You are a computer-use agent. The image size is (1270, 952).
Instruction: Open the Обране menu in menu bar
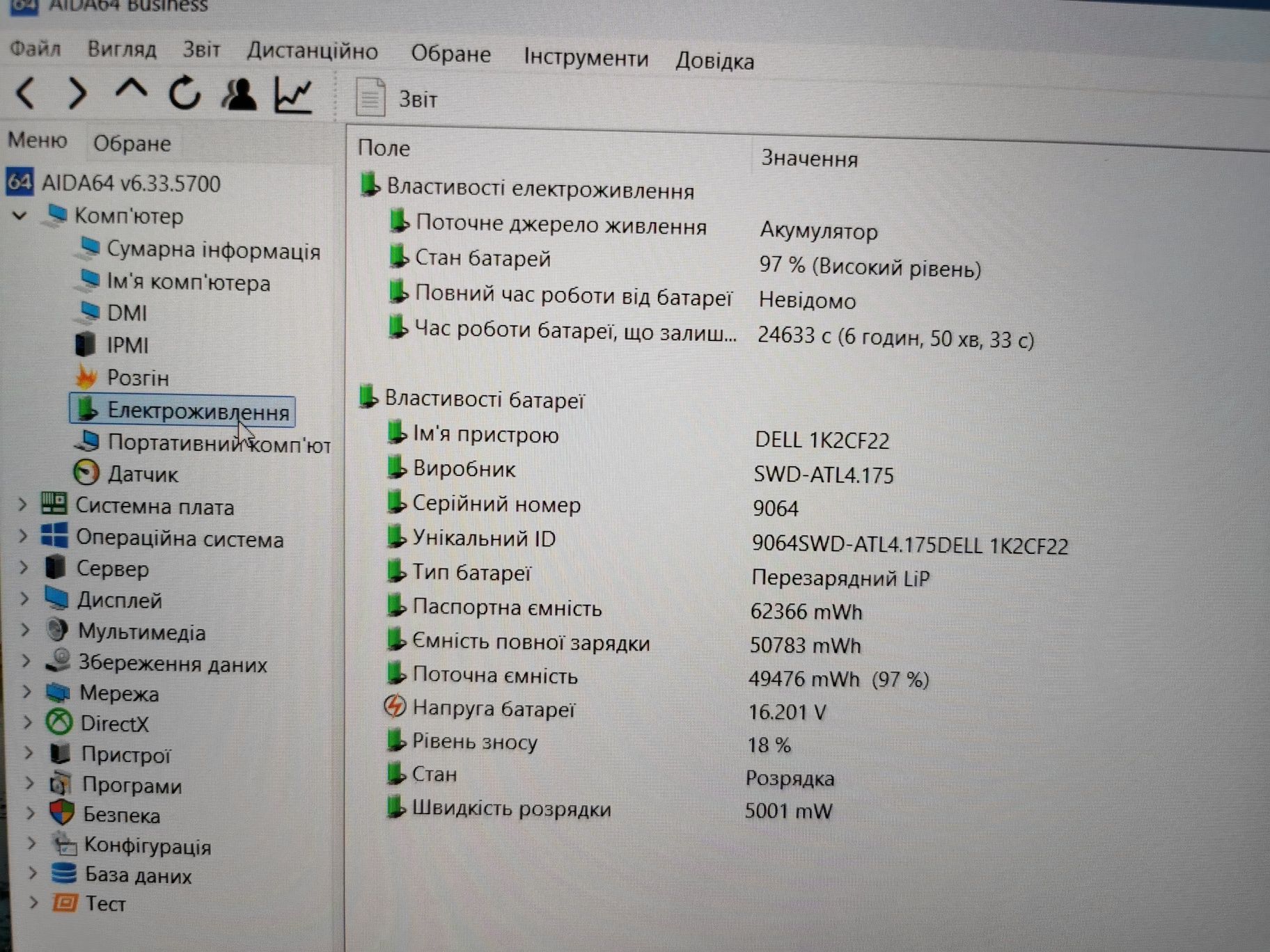point(450,54)
